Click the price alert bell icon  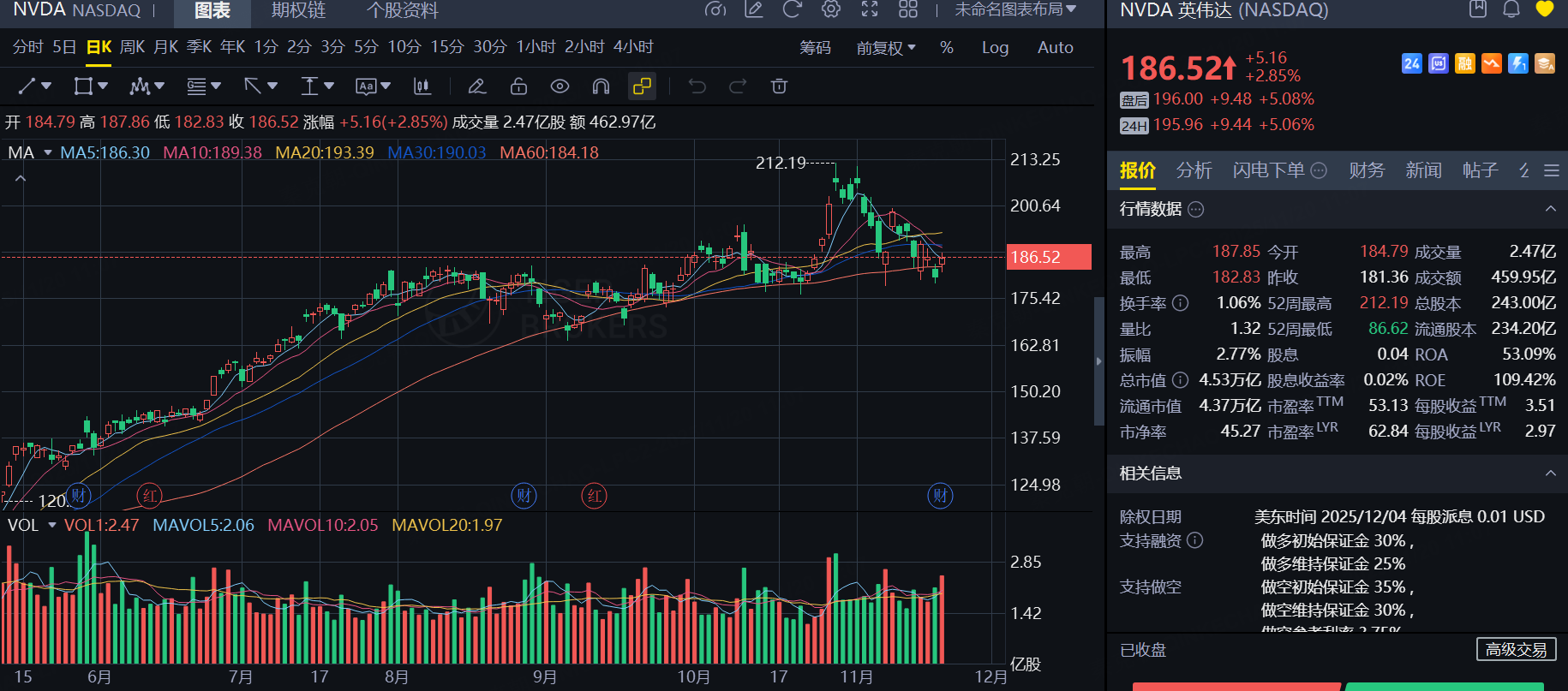pos(1511,9)
